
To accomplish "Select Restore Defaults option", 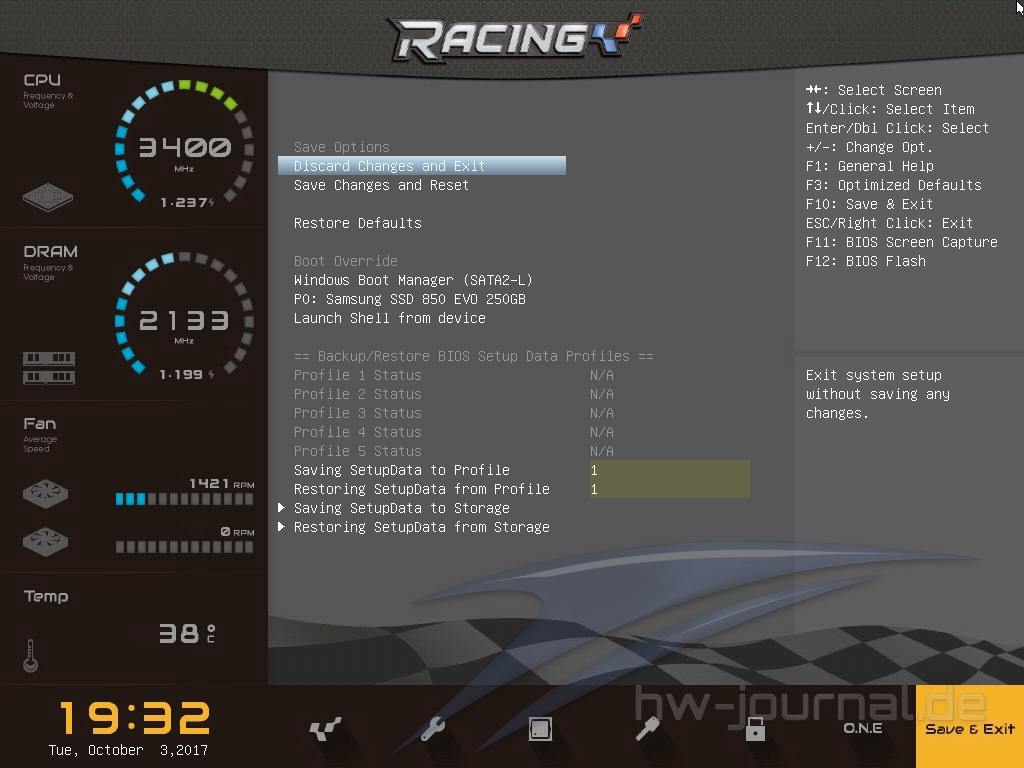I will (358, 223).
